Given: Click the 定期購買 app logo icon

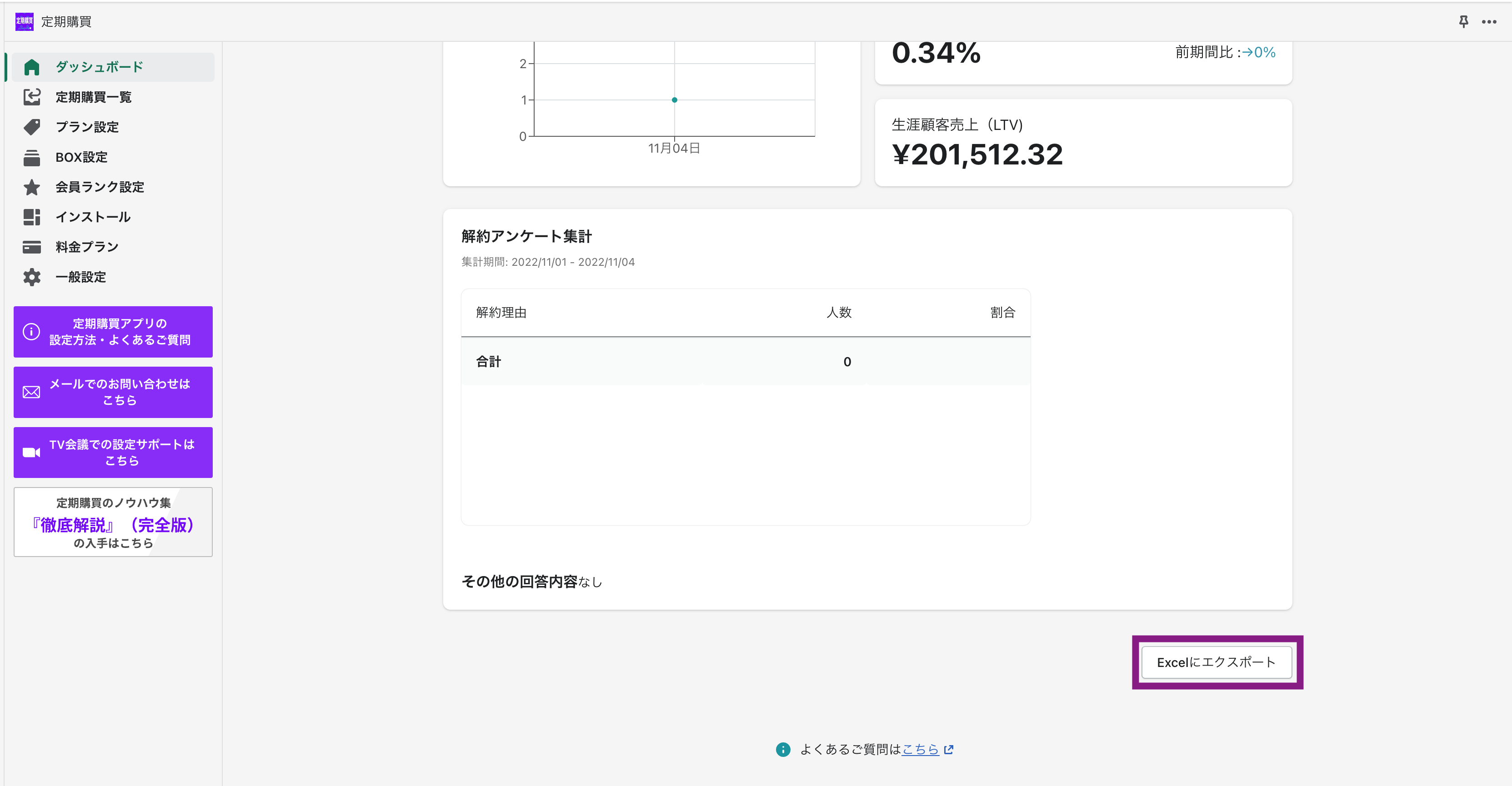Looking at the screenshot, I should click(24, 22).
